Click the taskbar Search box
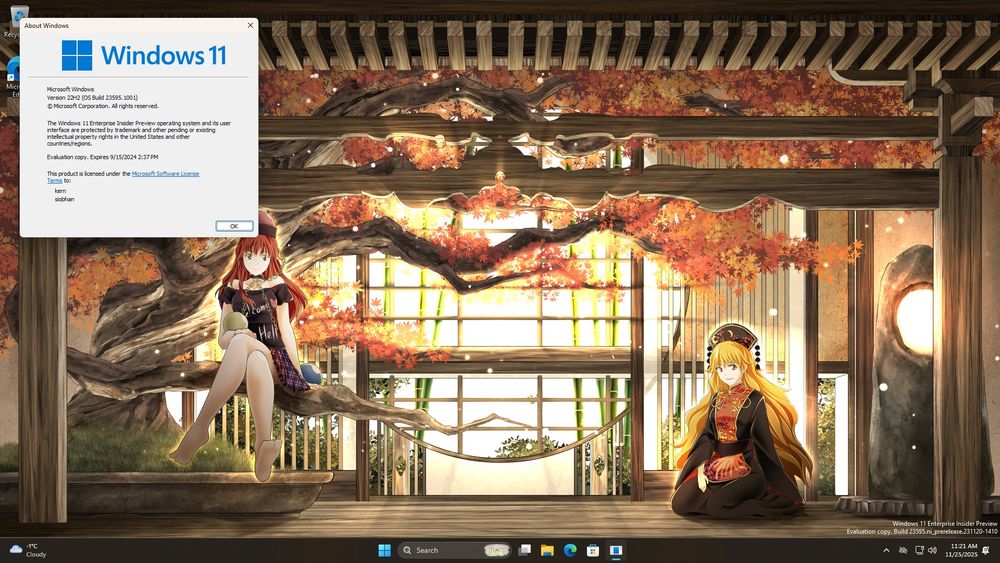The height and width of the screenshot is (563, 1000). (x=455, y=550)
